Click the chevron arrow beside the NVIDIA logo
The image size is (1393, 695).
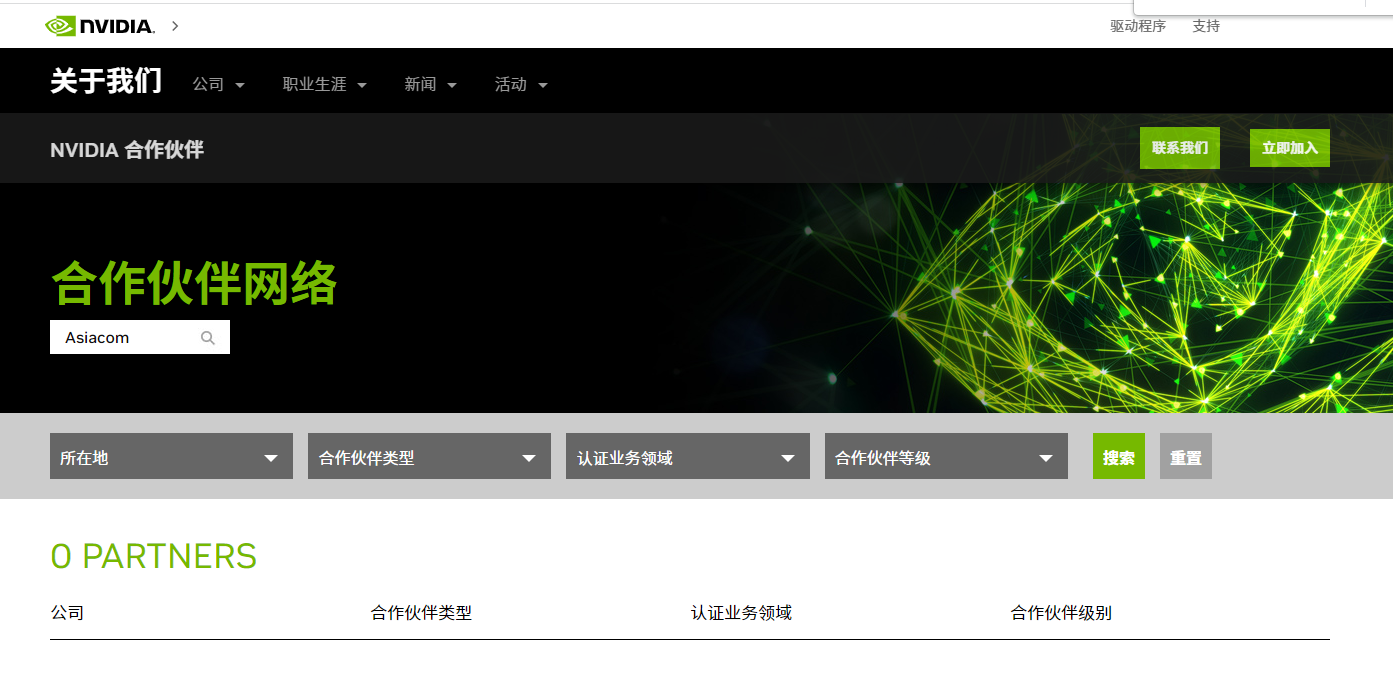click(175, 26)
